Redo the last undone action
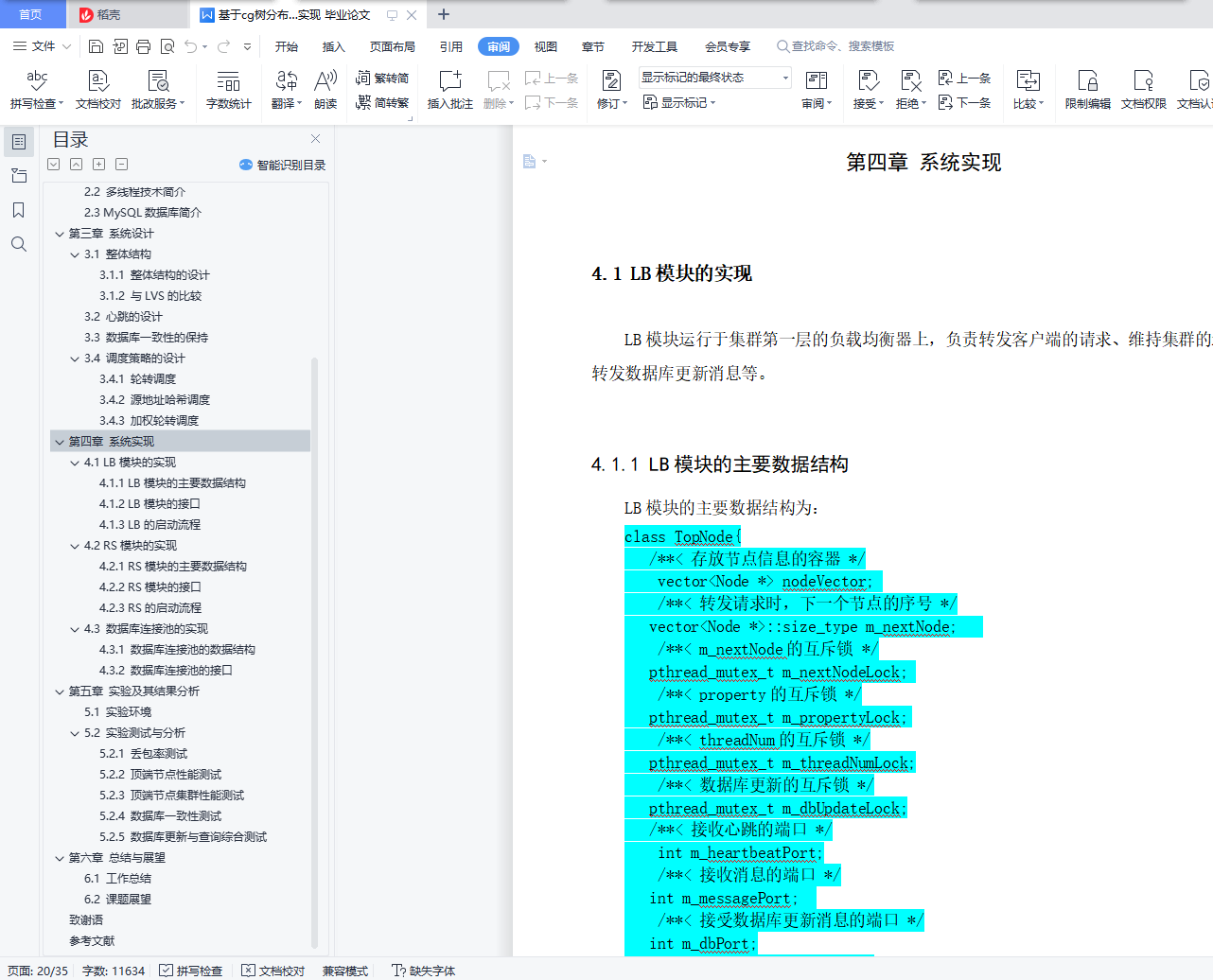The width and height of the screenshot is (1213, 980). coord(223,46)
